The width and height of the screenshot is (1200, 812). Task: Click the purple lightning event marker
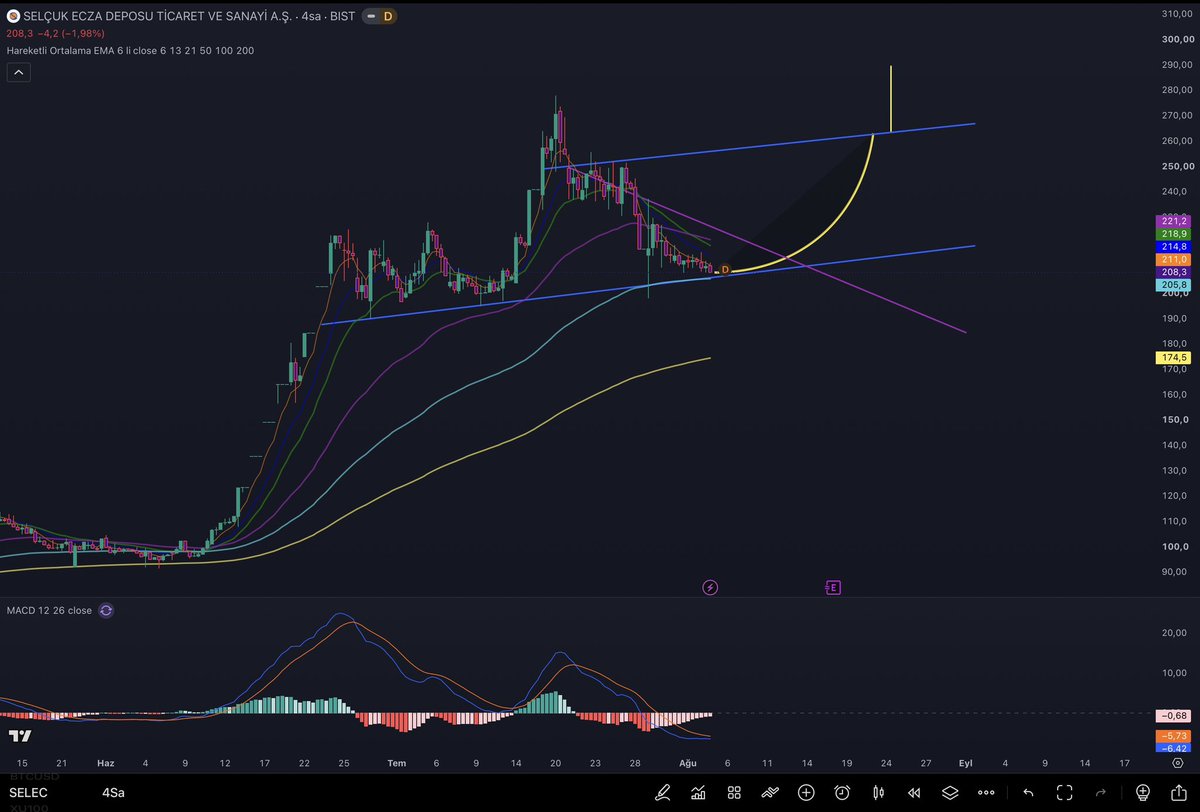pos(710,587)
